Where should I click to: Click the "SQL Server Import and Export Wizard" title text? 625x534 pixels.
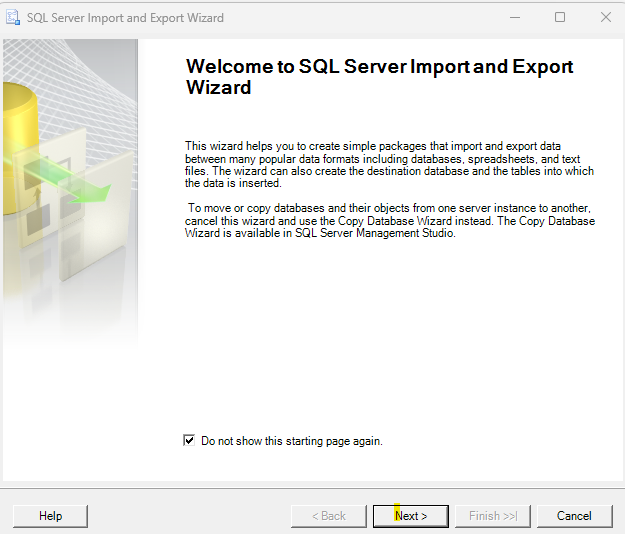(125, 18)
